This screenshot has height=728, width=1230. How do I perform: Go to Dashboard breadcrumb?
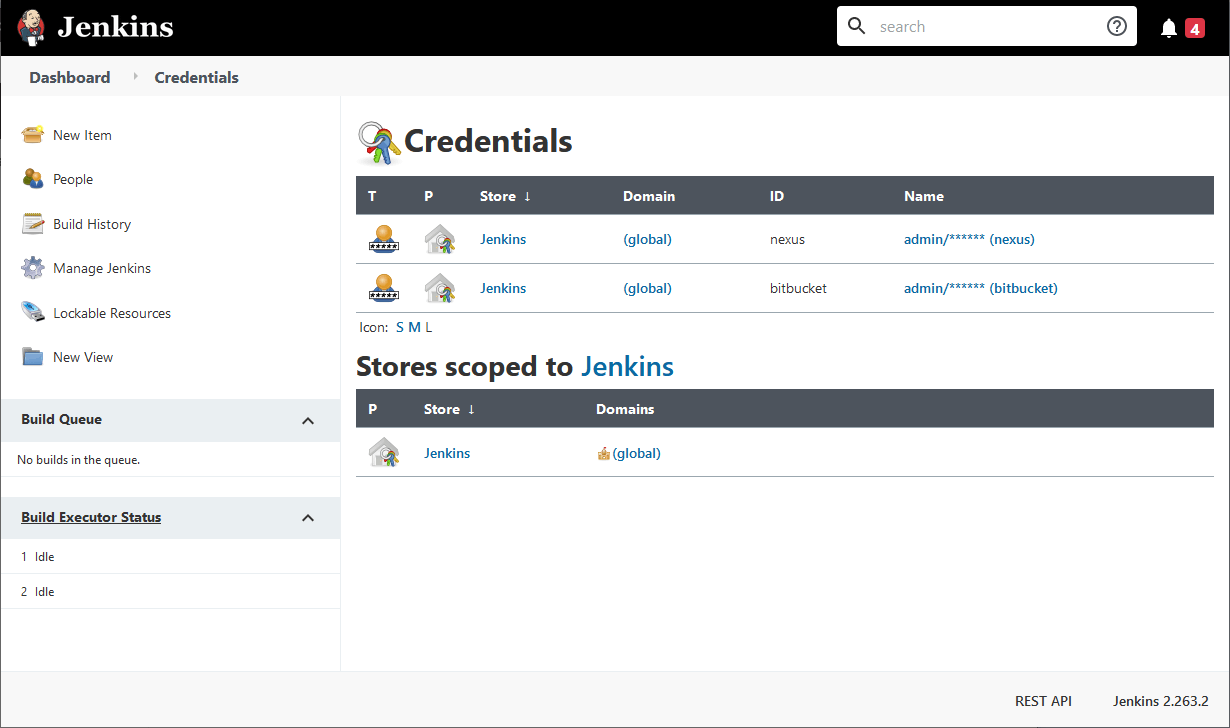tap(70, 77)
